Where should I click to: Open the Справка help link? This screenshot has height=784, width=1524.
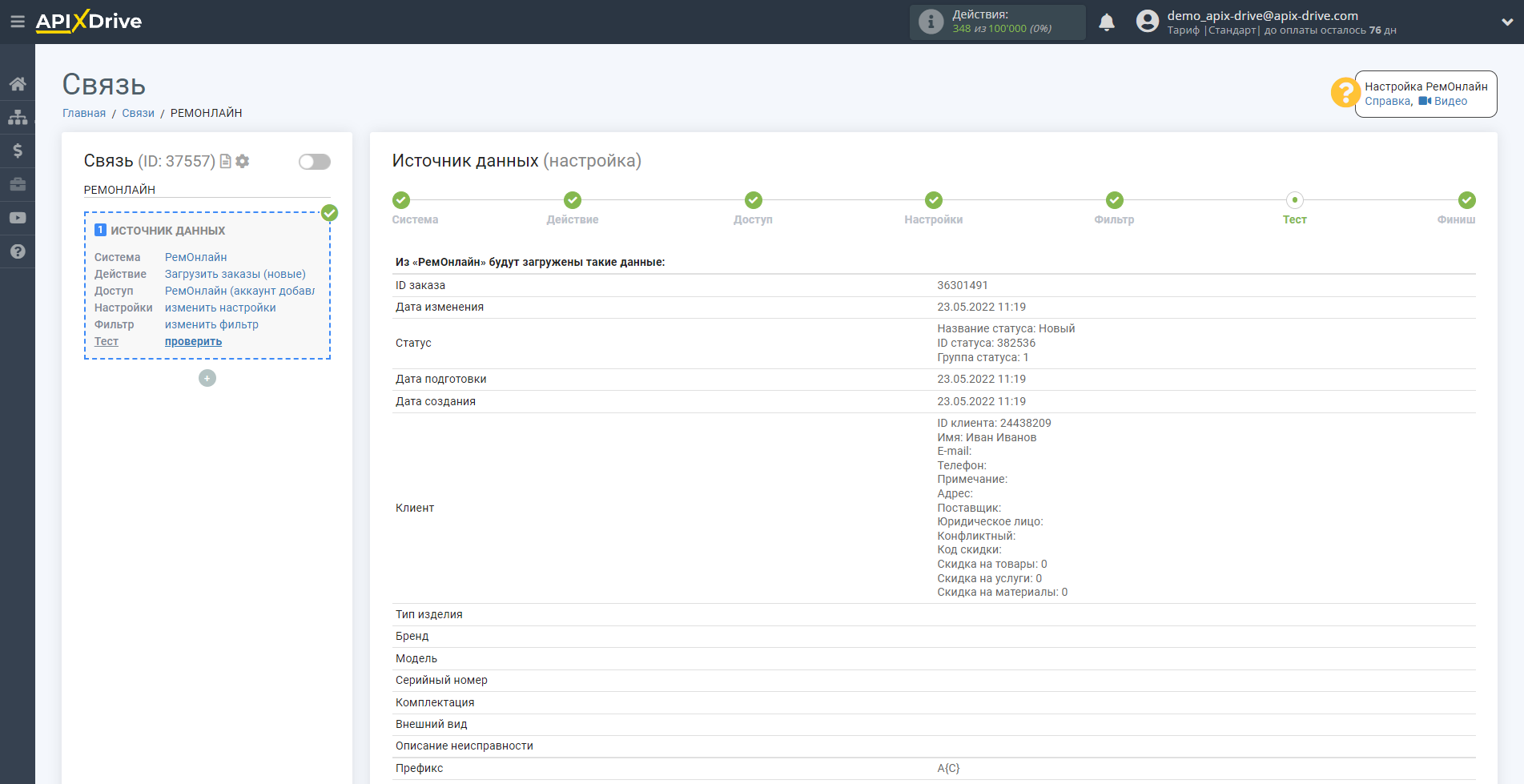(1388, 101)
